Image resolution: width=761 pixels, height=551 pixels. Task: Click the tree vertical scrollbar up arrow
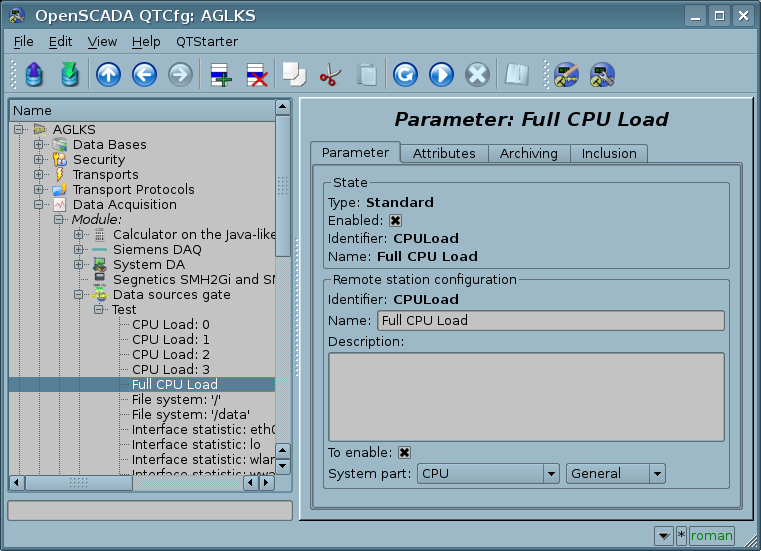click(282, 107)
